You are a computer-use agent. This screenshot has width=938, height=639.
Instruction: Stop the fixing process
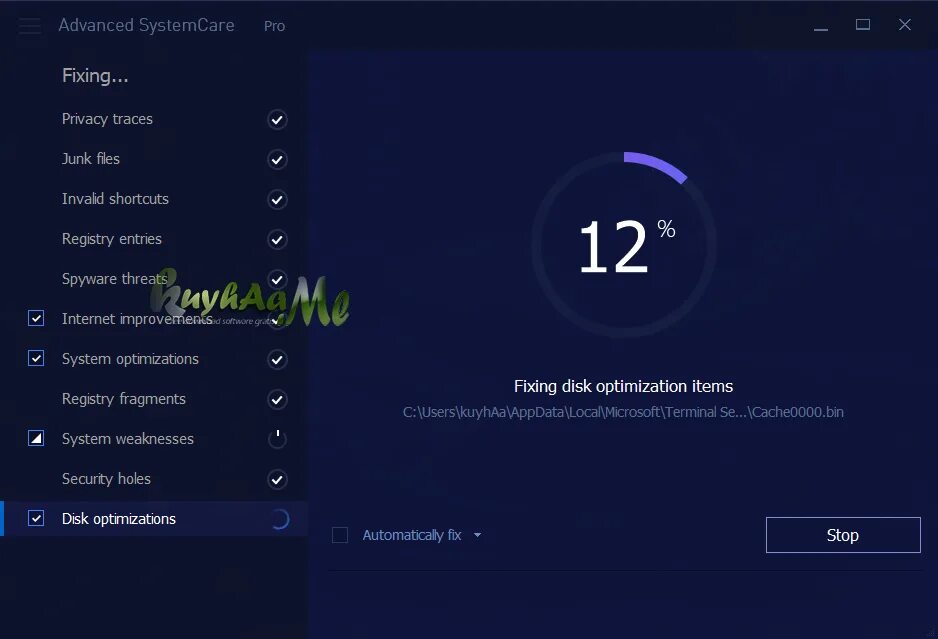(843, 535)
